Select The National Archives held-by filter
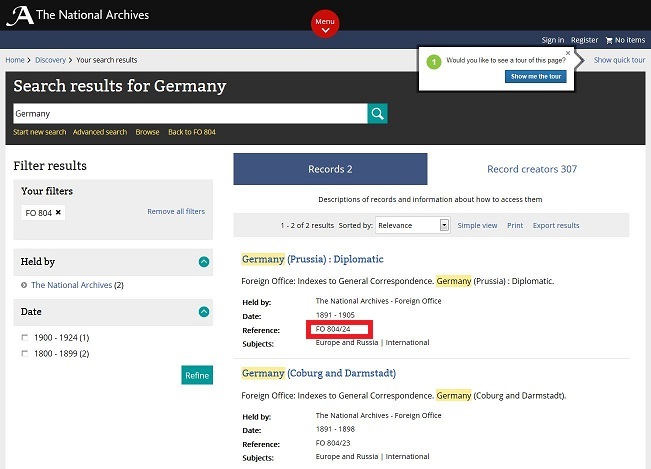Image resolution: width=651 pixels, height=469 pixels. [x=71, y=285]
